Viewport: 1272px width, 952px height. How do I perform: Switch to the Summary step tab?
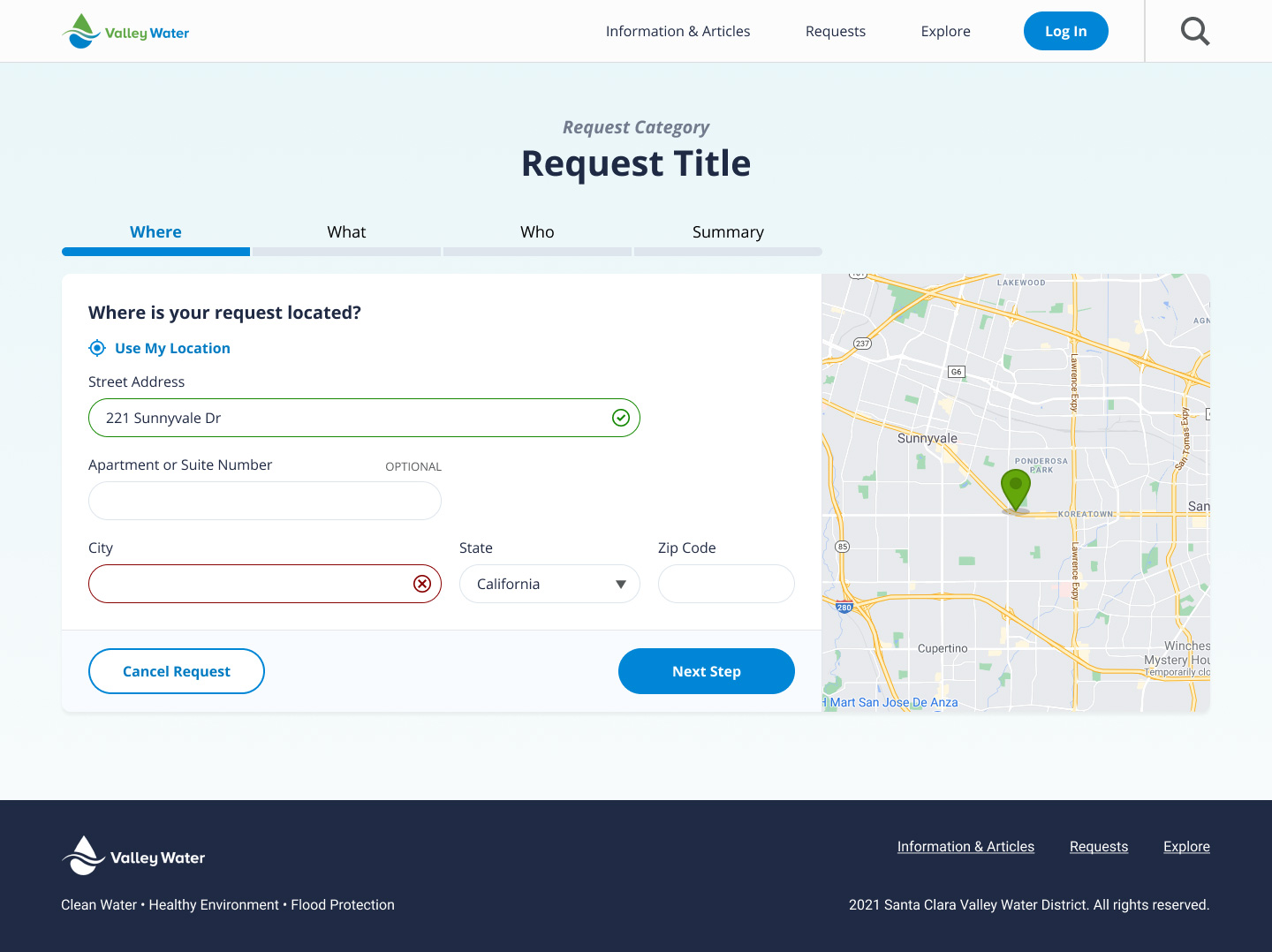click(x=728, y=238)
